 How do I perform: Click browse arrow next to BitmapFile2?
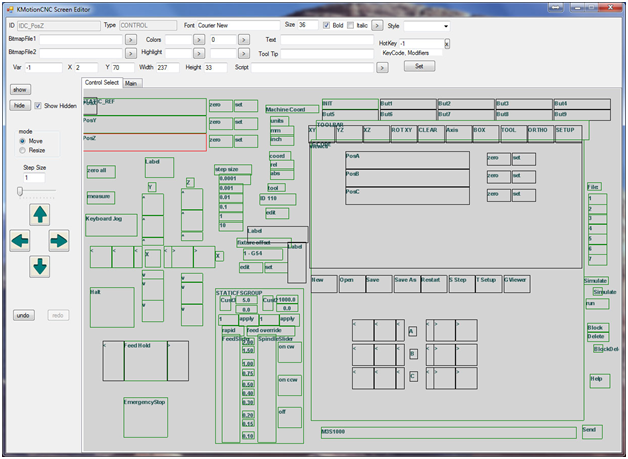click(130, 51)
